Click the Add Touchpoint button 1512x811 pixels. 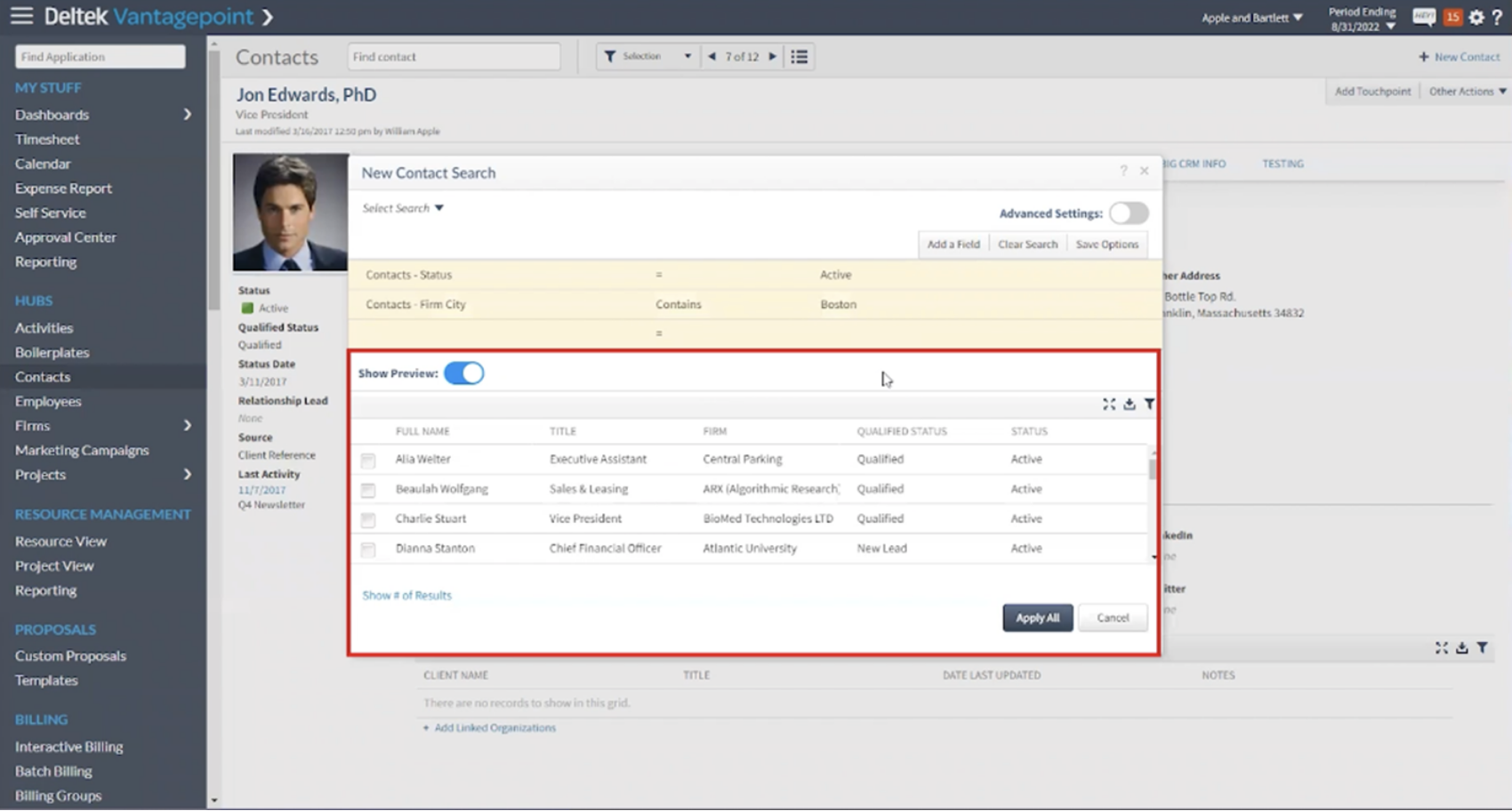pos(1372,92)
